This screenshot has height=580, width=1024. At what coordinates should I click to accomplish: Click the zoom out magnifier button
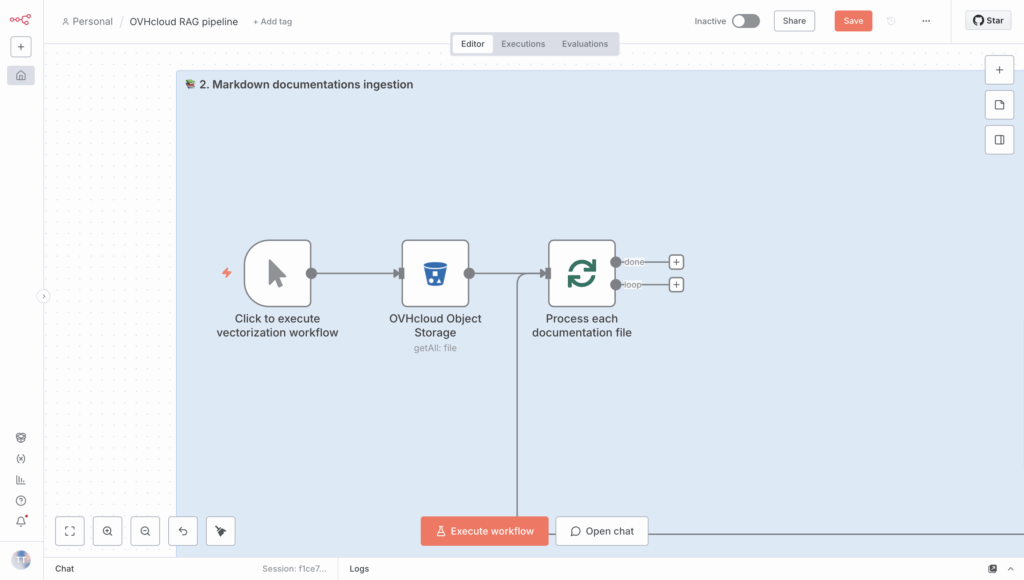145,531
